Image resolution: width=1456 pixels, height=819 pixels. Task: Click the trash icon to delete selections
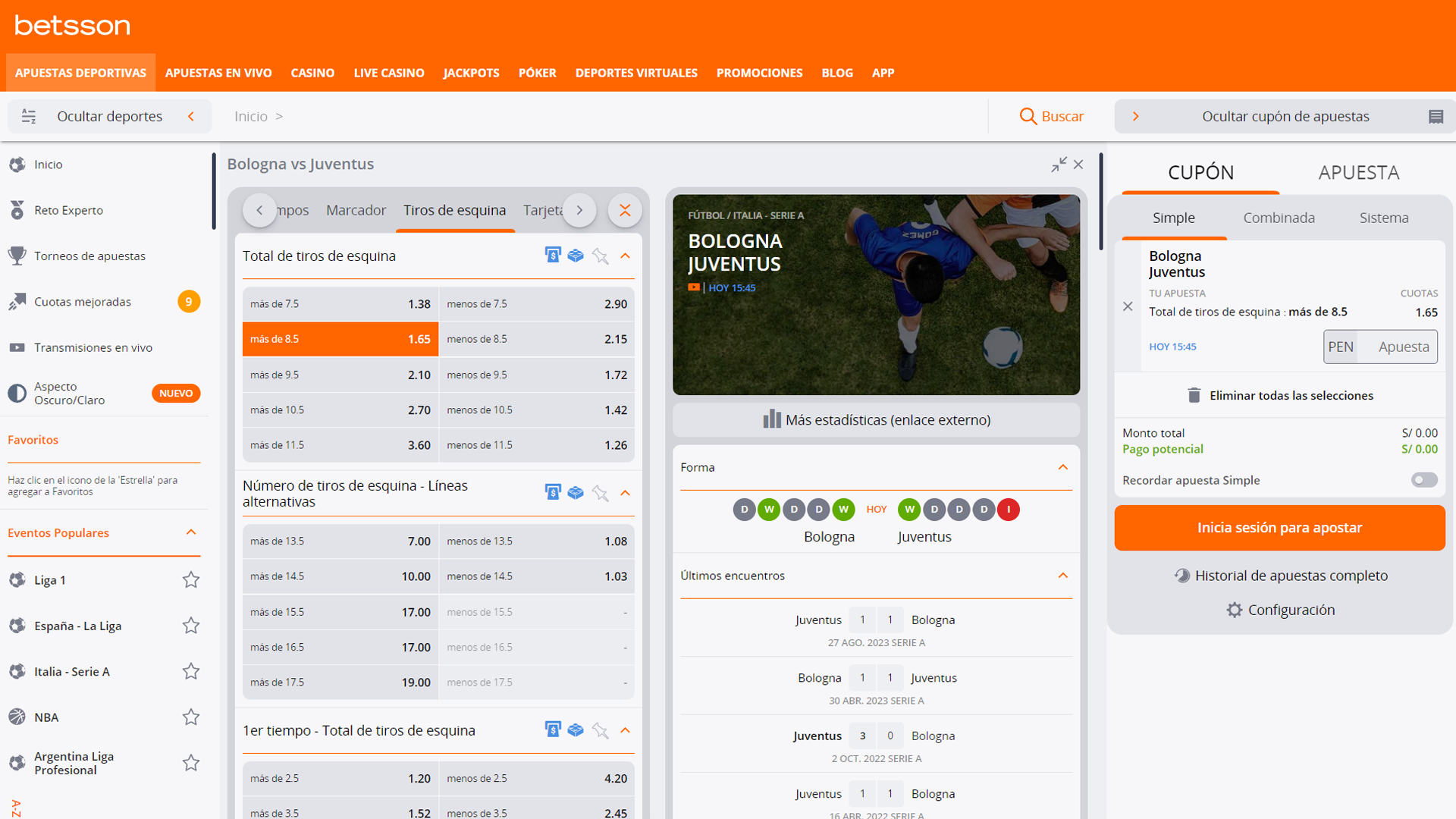[1194, 395]
